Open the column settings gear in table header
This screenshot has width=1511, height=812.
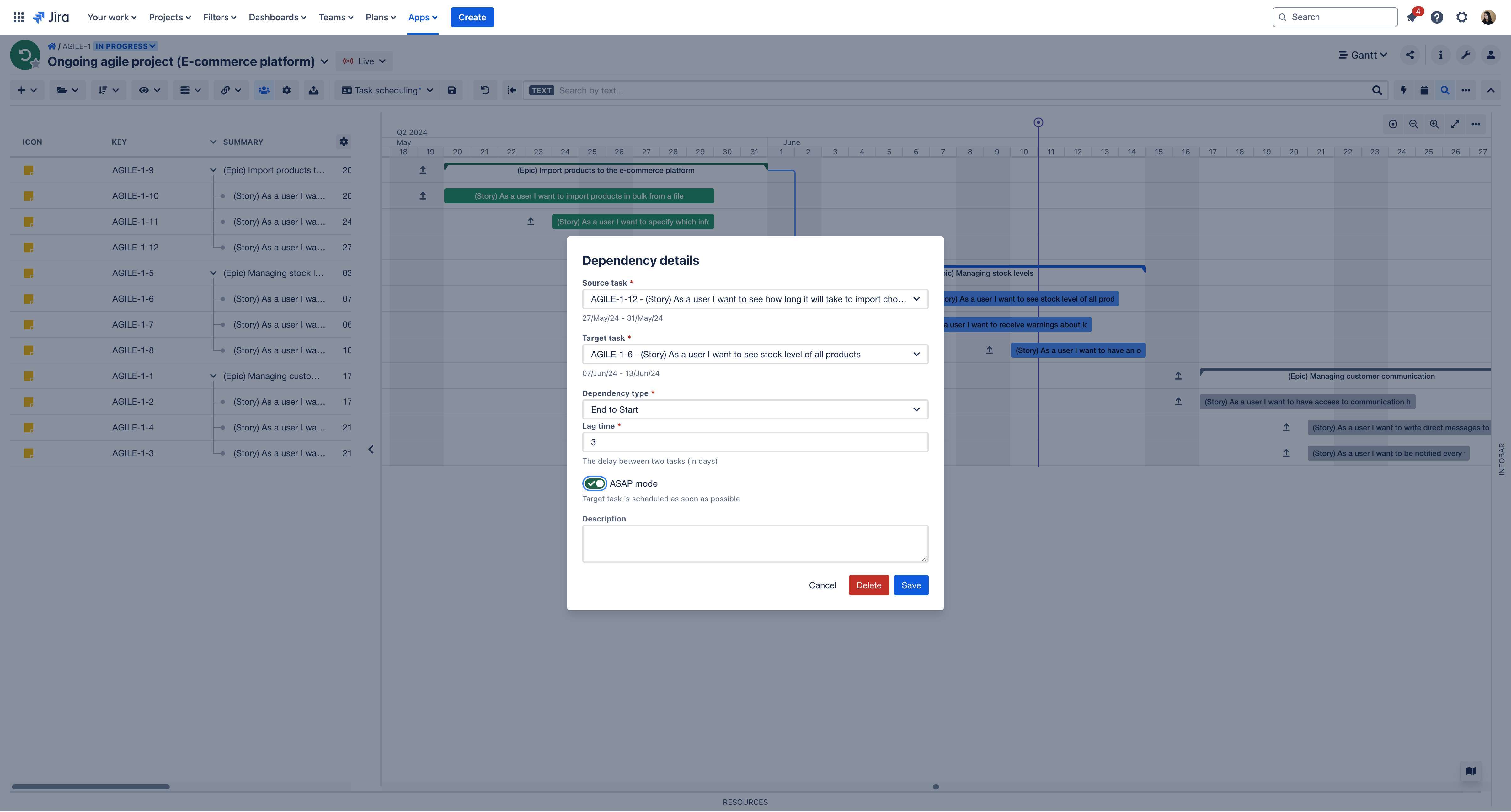(344, 142)
